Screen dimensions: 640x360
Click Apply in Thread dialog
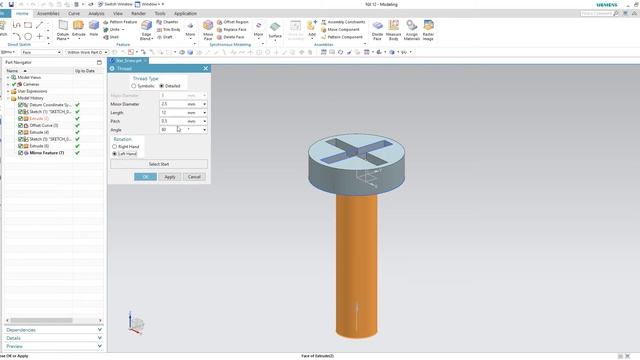click(x=170, y=177)
